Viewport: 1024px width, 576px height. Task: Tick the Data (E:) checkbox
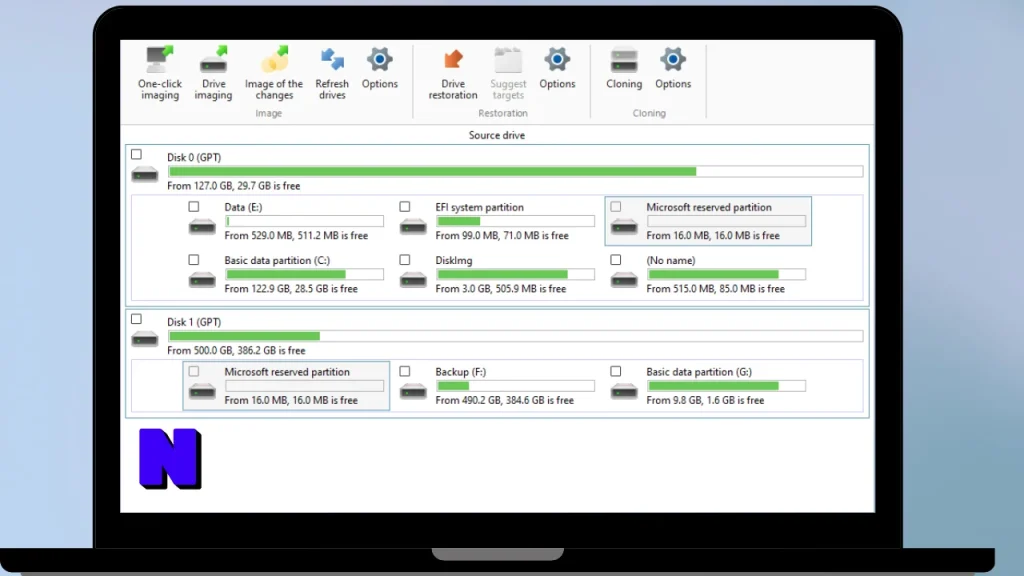tap(194, 206)
